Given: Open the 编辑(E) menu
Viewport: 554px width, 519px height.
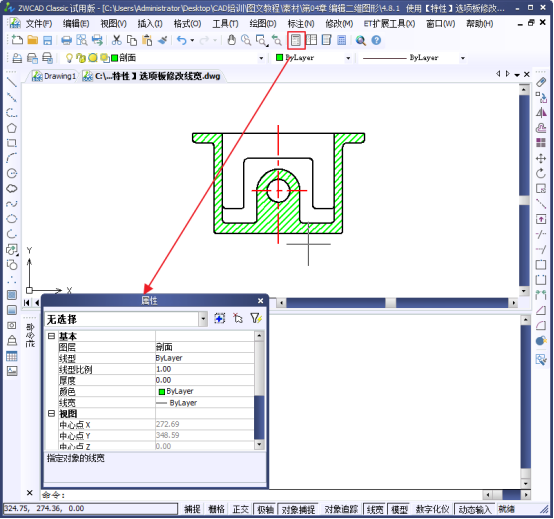Looking at the screenshot, I should coord(76,24).
